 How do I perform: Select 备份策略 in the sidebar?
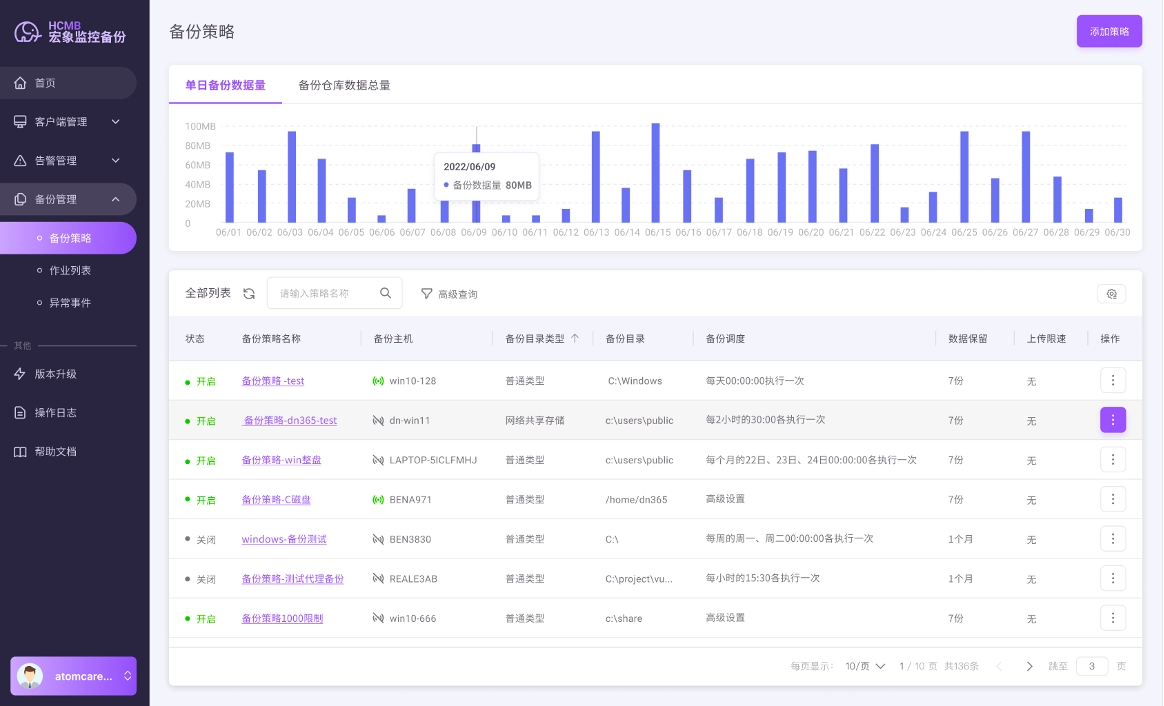pos(68,238)
